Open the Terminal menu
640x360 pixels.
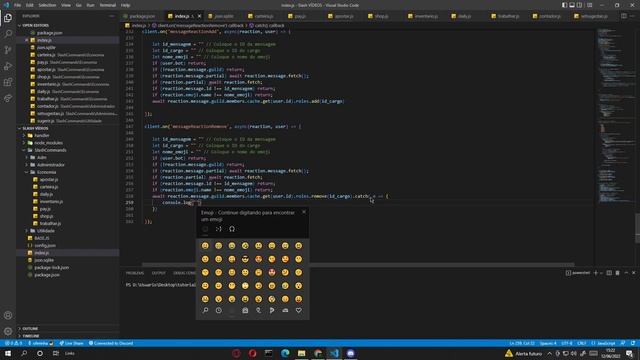coord(108,5)
